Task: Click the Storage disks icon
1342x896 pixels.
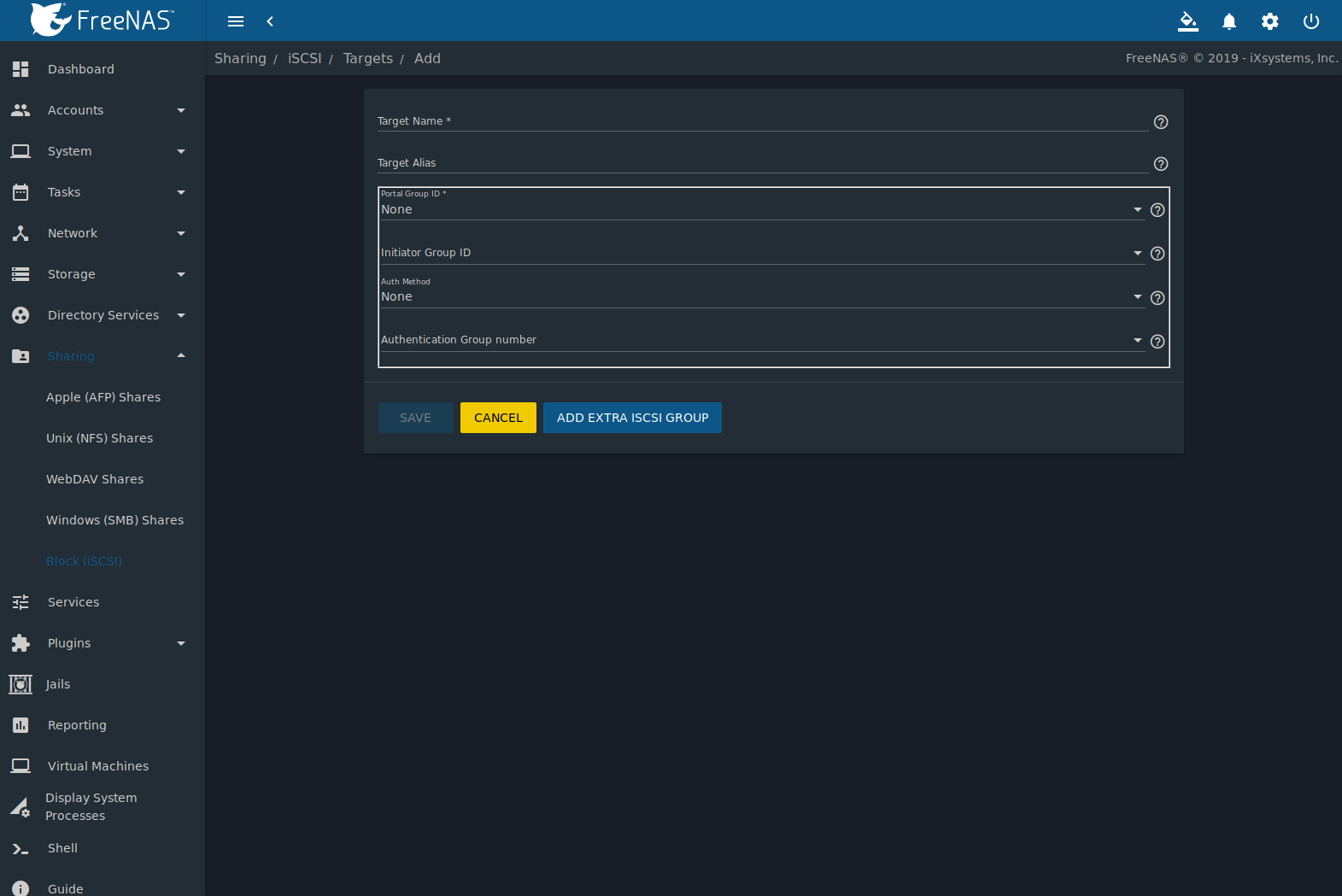Action: 21,274
